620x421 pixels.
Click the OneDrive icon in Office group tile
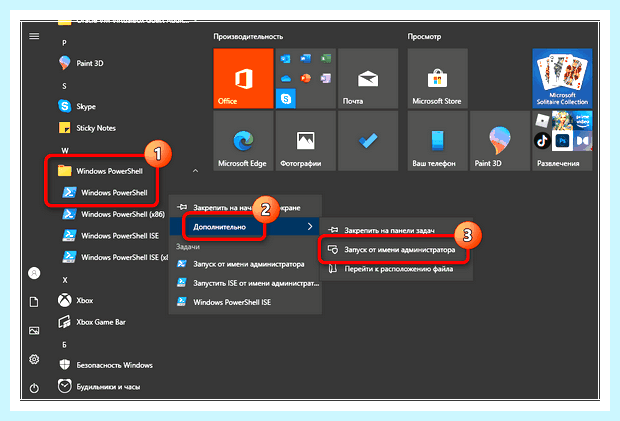tap(285, 79)
